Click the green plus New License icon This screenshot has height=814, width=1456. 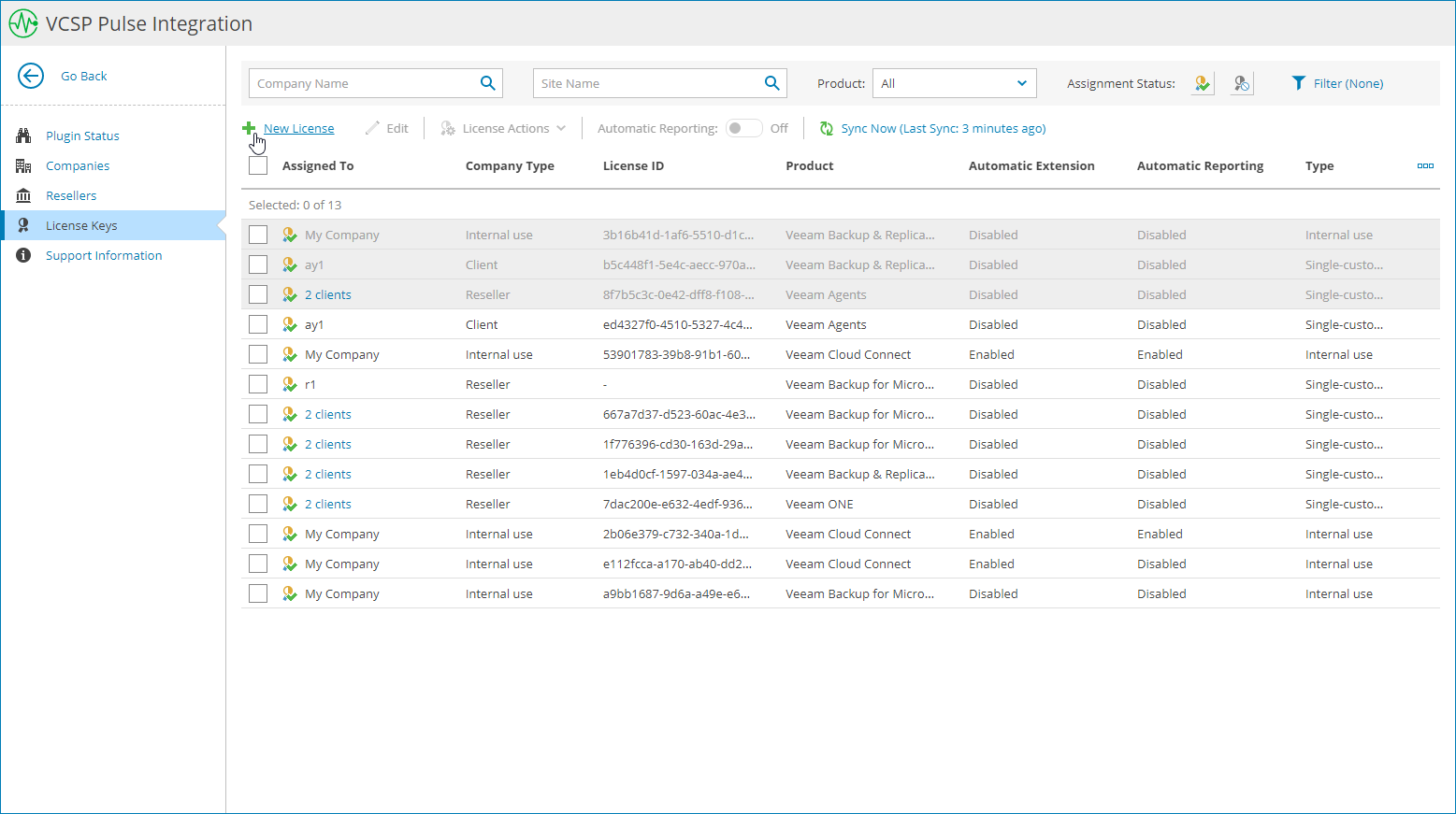click(249, 128)
